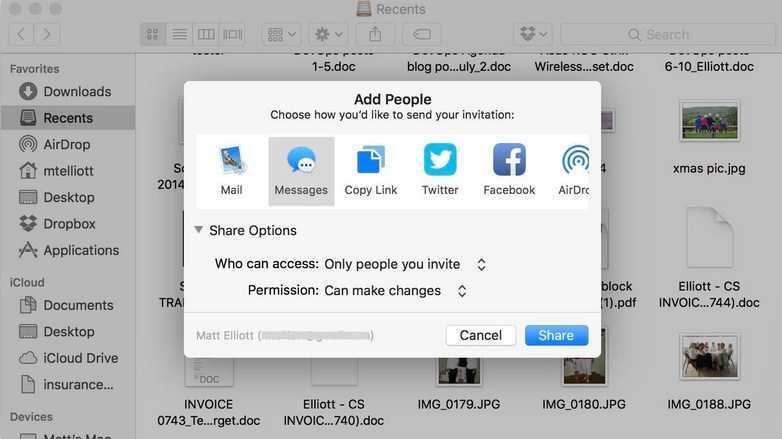Share the invitation via Twitter

[440, 171]
